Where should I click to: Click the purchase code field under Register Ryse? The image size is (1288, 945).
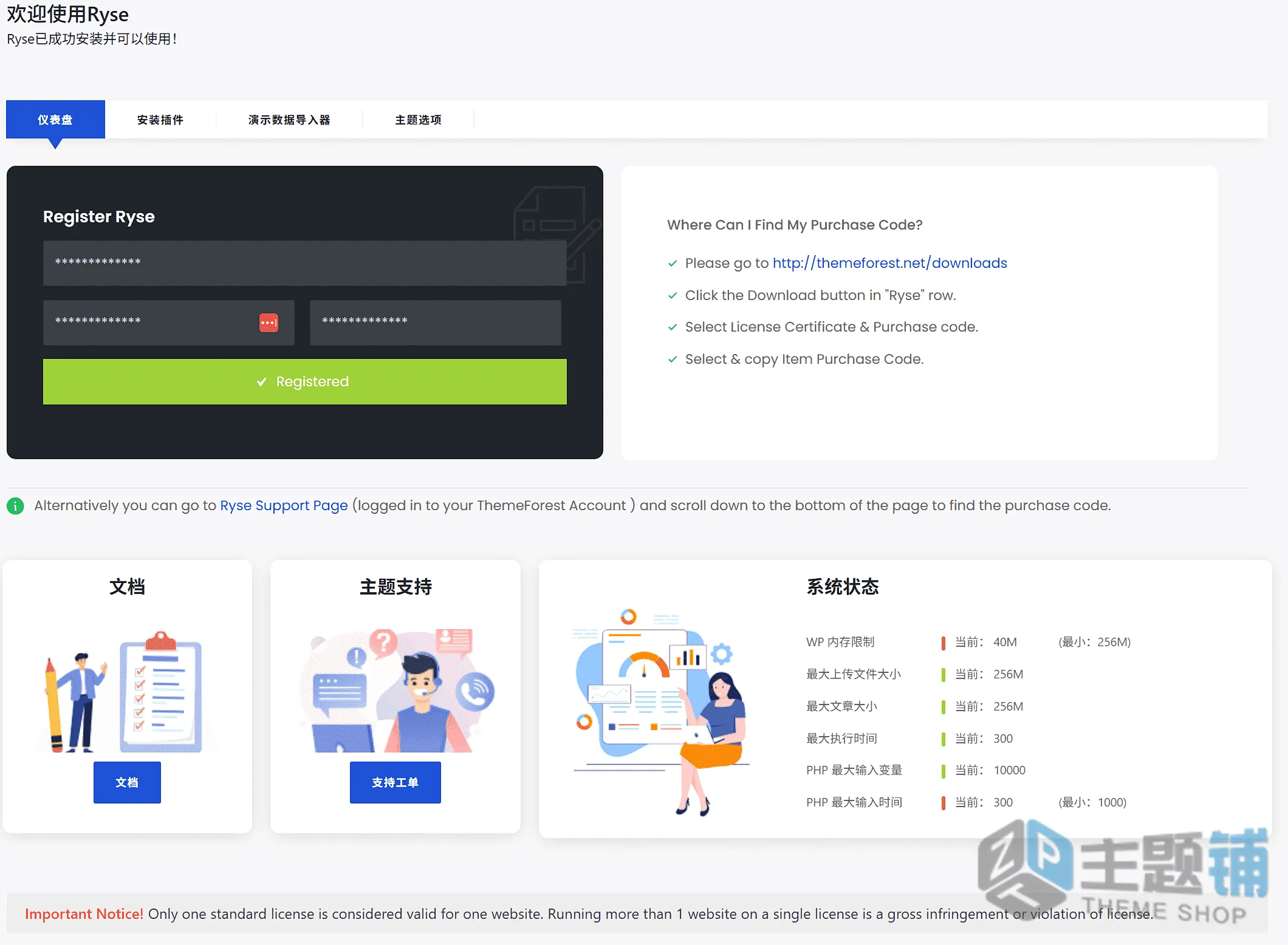tap(305, 263)
